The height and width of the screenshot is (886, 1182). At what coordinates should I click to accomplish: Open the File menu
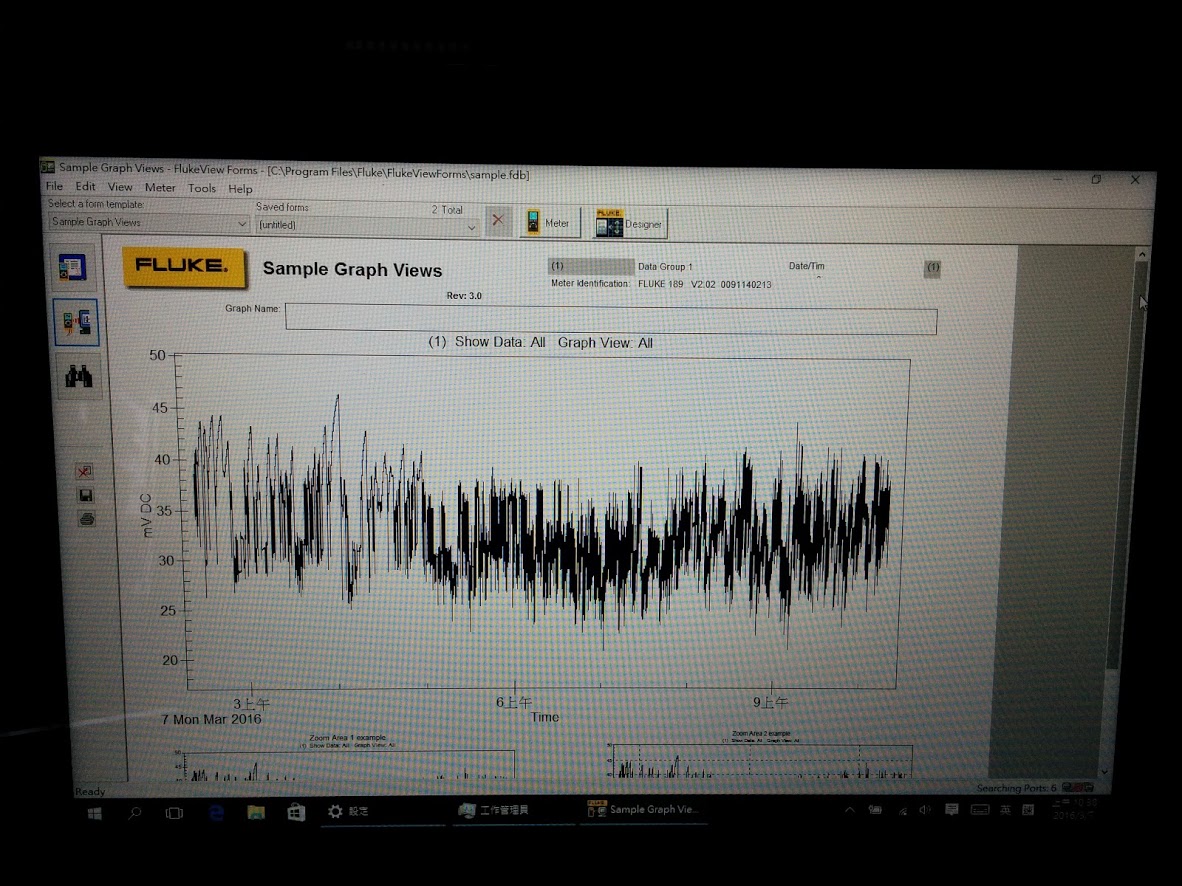[54, 186]
